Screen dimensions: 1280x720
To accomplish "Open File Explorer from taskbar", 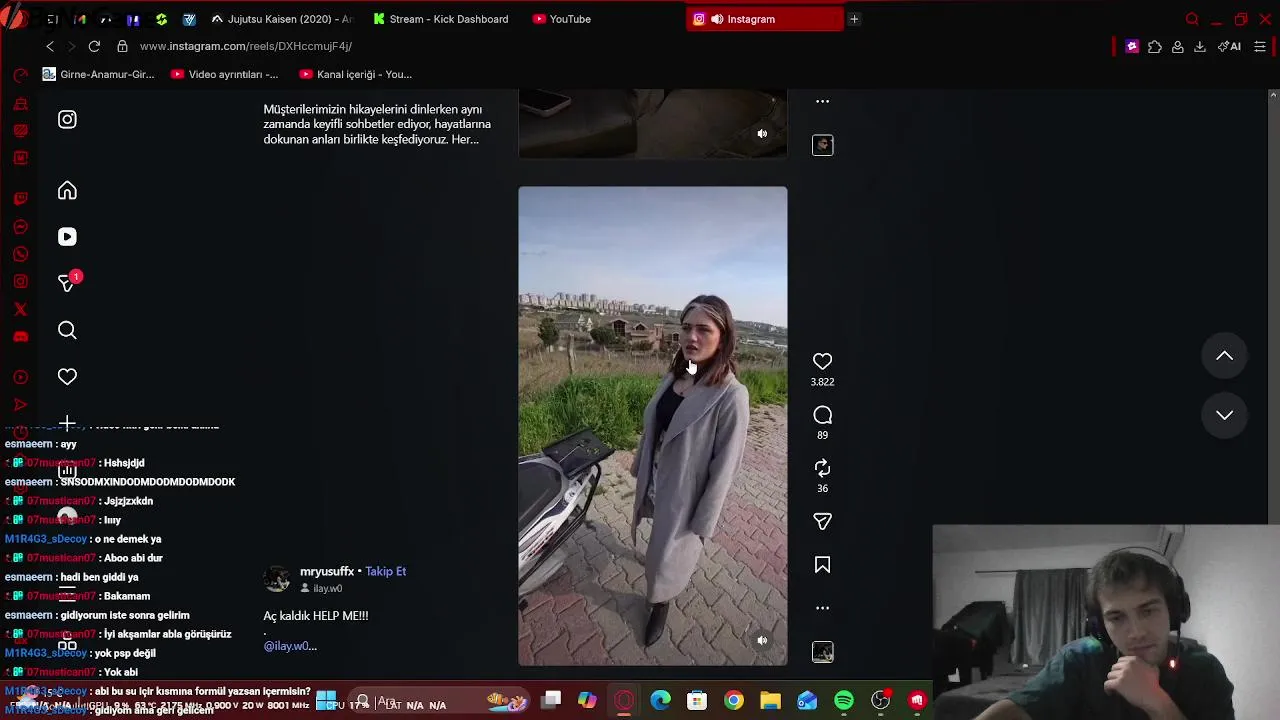I will coord(770,701).
